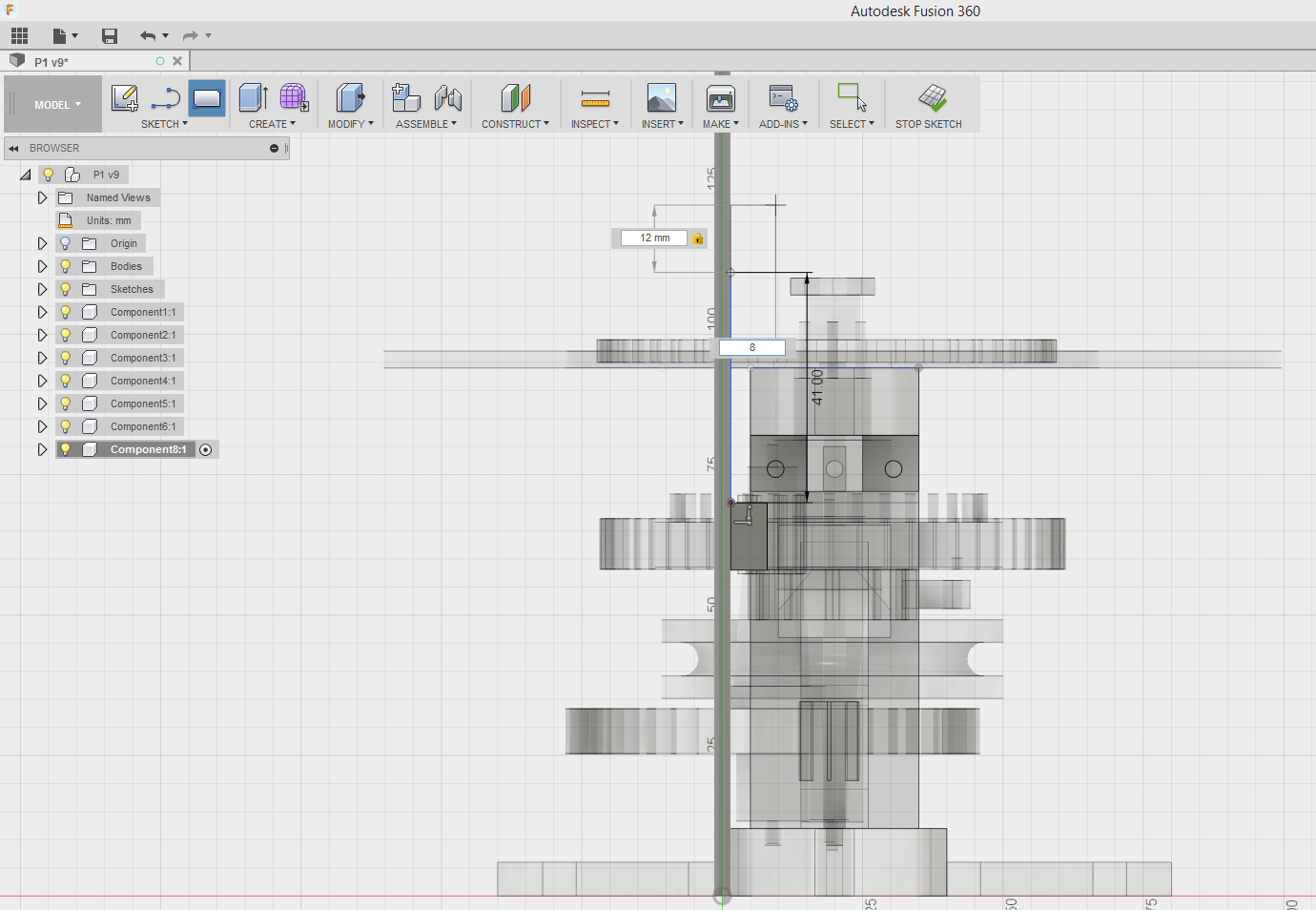This screenshot has height=910, width=1316.
Task: Click the Redo arrow
Action: click(x=191, y=36)
